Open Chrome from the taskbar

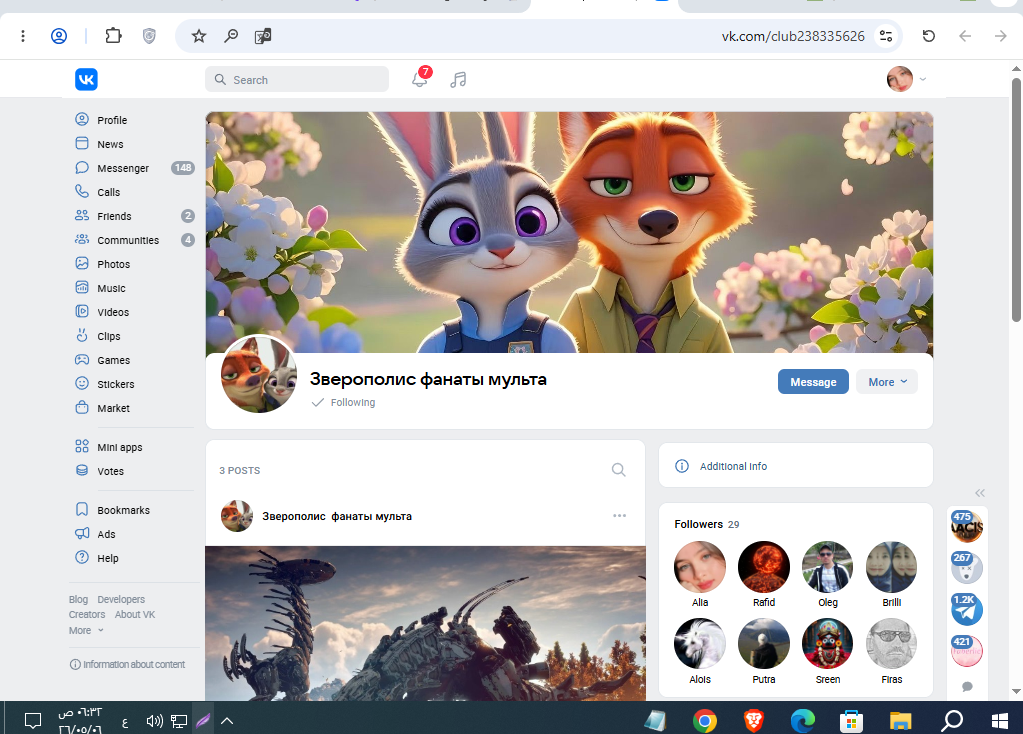pyautogui.click(x=705, y=720)
